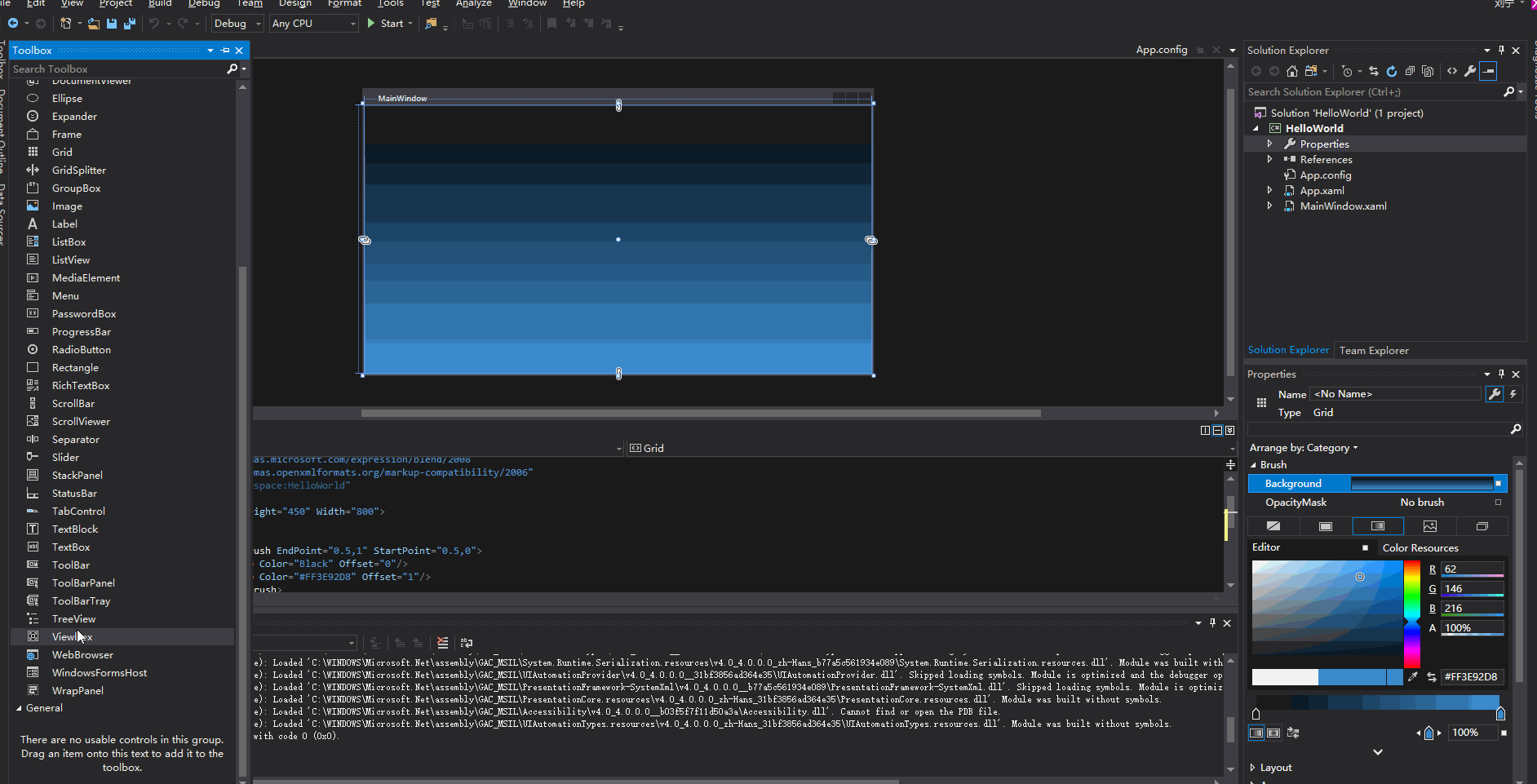Expand the Layout properties category
Screen dimensions: 1537x784
pyautogui.click(x=1253, y=768)
